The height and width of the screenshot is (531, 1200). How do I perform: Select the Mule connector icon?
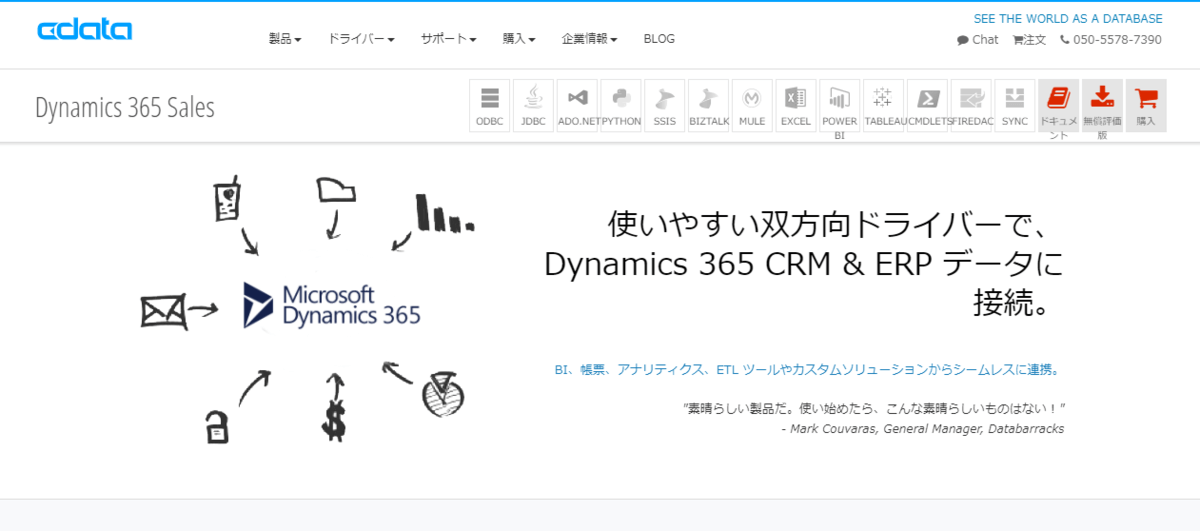pos(752,105)
